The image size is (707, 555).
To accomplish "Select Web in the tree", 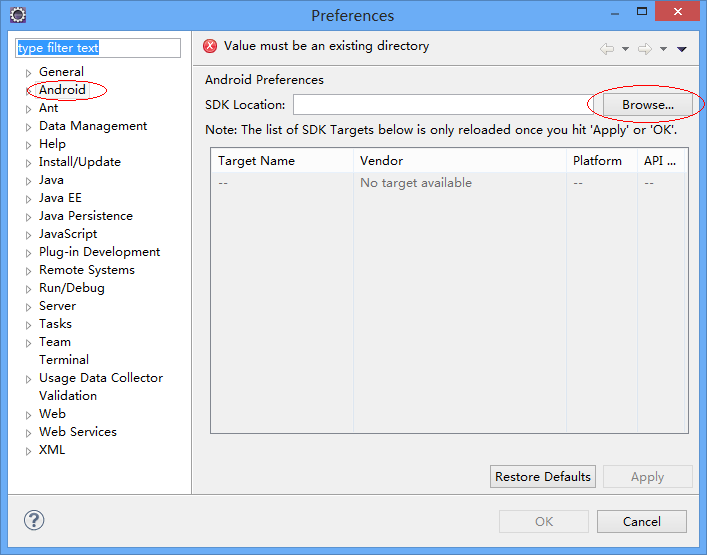I will point(52,414).
